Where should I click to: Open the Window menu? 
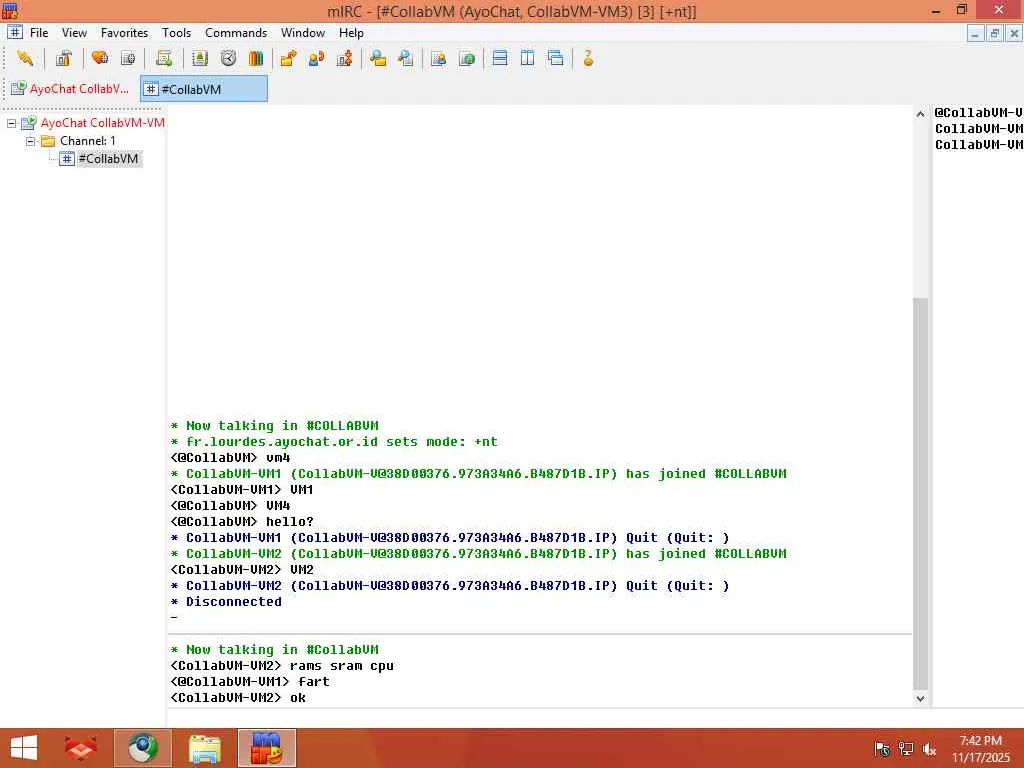click(302, 33)
